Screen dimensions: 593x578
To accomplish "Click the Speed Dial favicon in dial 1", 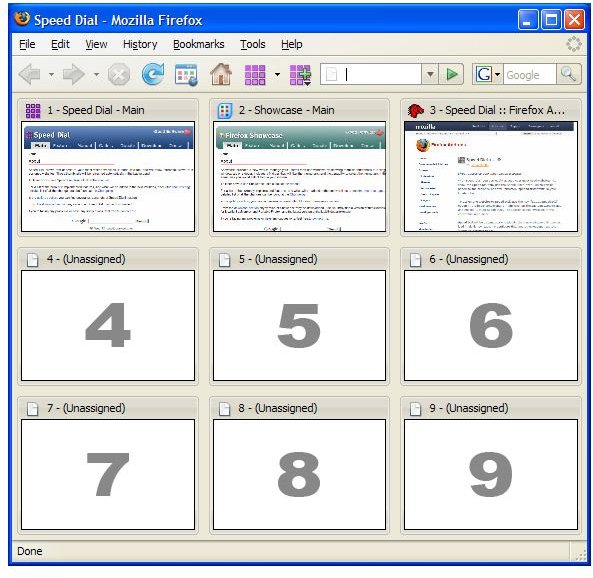I will point(33,110).
